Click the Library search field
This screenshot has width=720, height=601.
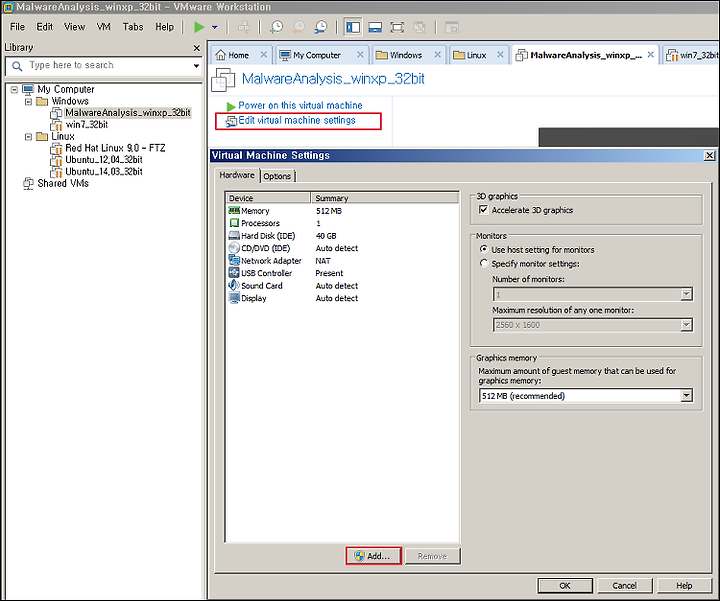(x=104, y=66)
